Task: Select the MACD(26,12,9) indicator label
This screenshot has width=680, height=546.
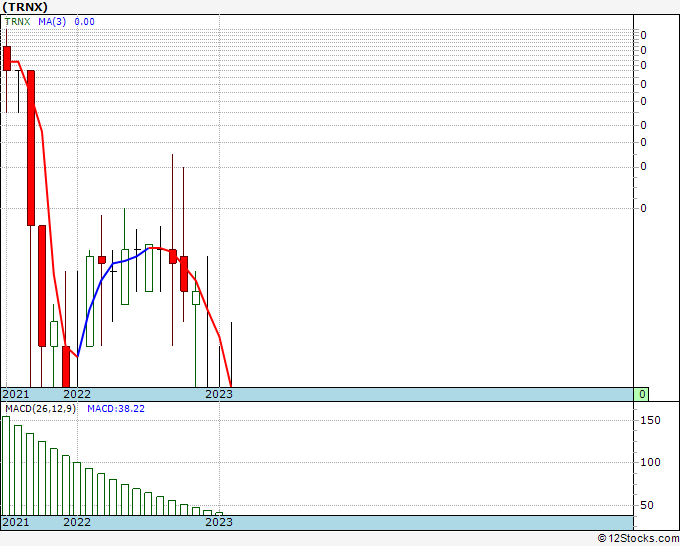Action: point(39,409)
